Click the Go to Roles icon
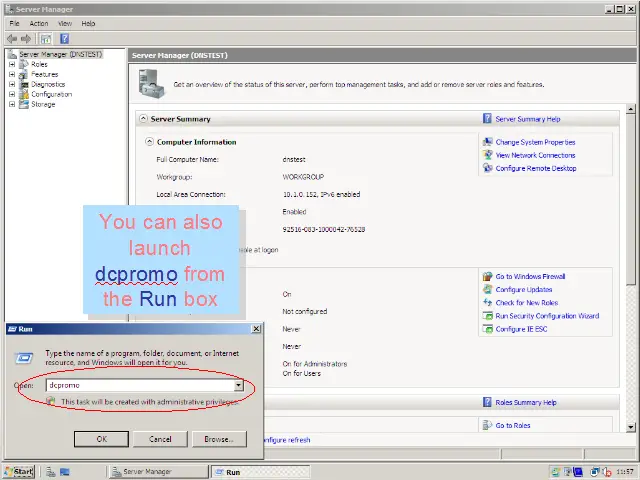Screen dimensions: 640x480 [487, 425]
